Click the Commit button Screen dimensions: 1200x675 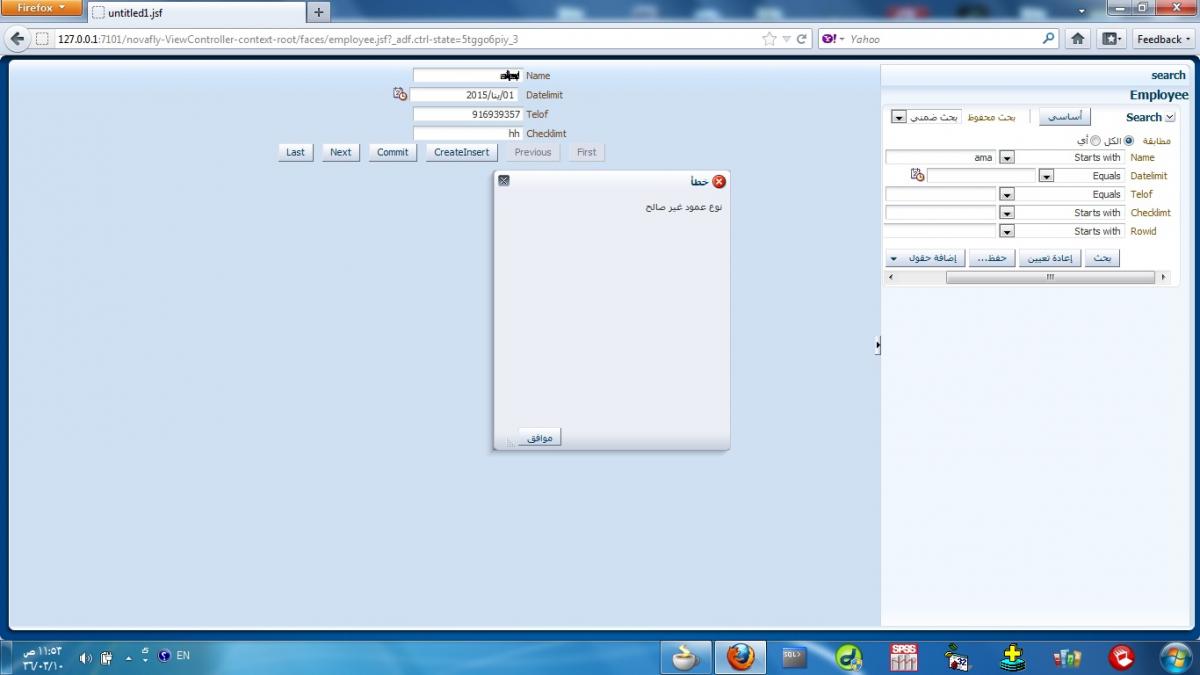pyautogui.click(x=392, y=152)
